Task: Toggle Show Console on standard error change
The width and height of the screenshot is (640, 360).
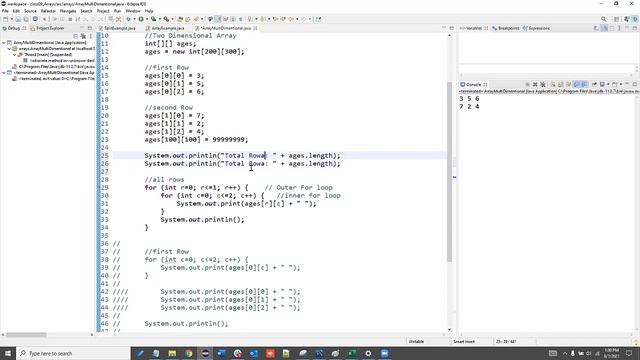Action: click(584, 84)
